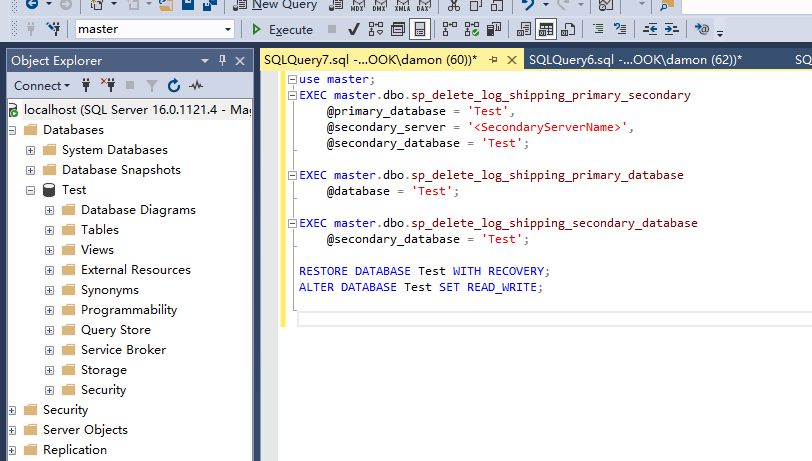Click the 'RESTORE DATABASE Test WITH RECOVERY' line

click(424, 271)
